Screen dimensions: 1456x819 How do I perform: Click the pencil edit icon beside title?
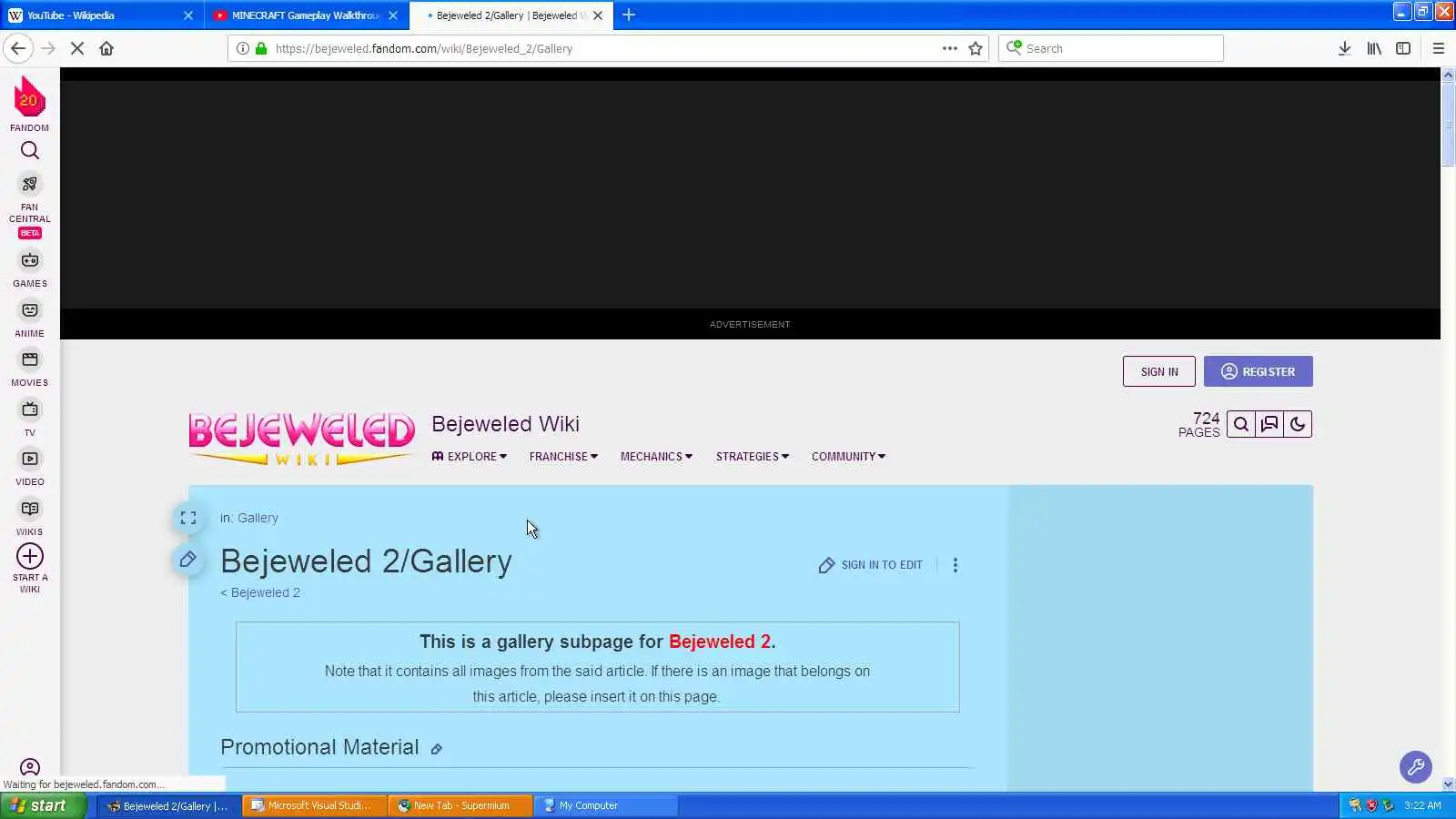click(188, 560)
